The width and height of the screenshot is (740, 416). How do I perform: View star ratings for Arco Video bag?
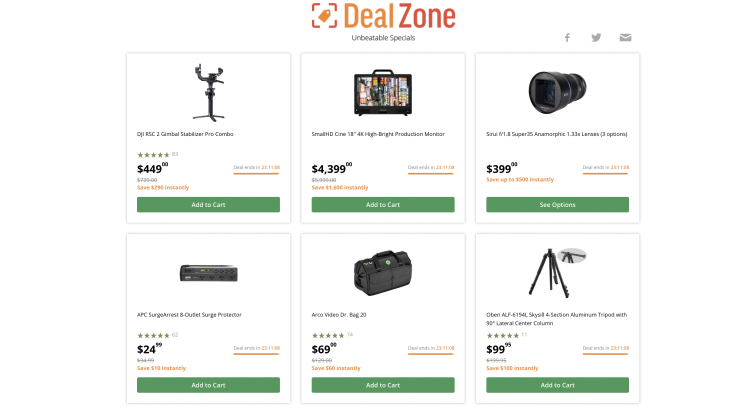(x=328, y=335)
